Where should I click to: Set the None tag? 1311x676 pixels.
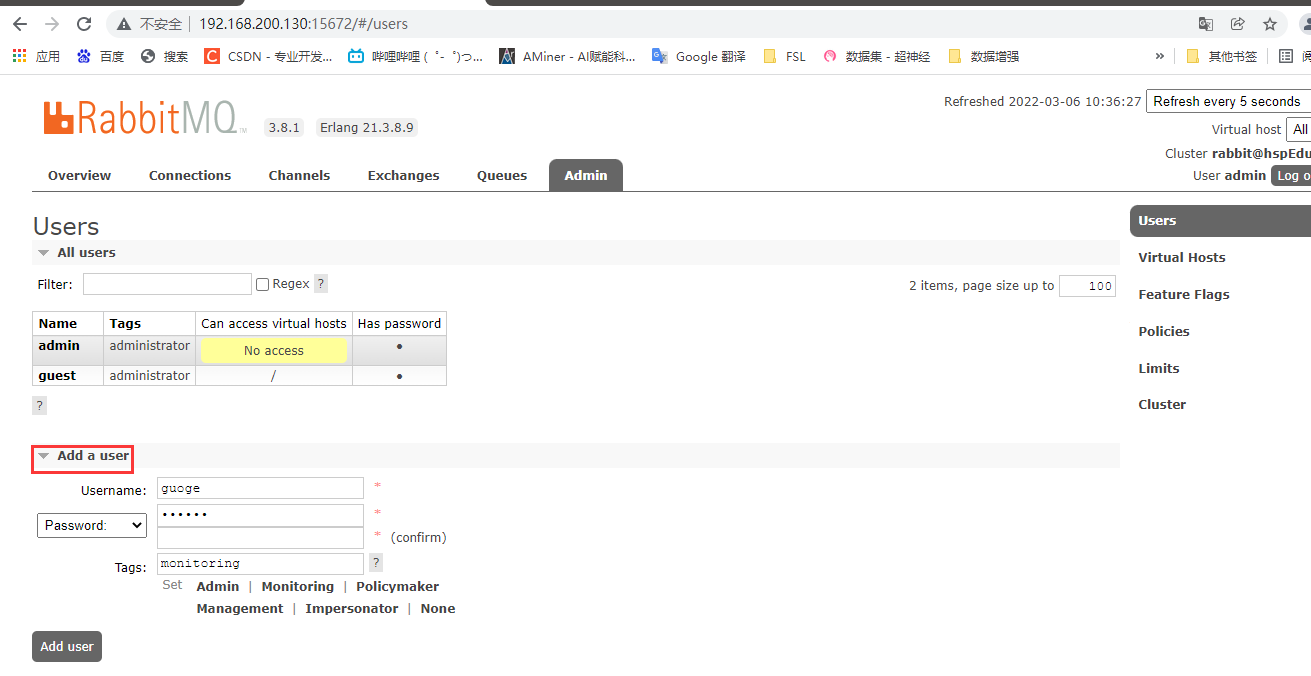point(438,609)
